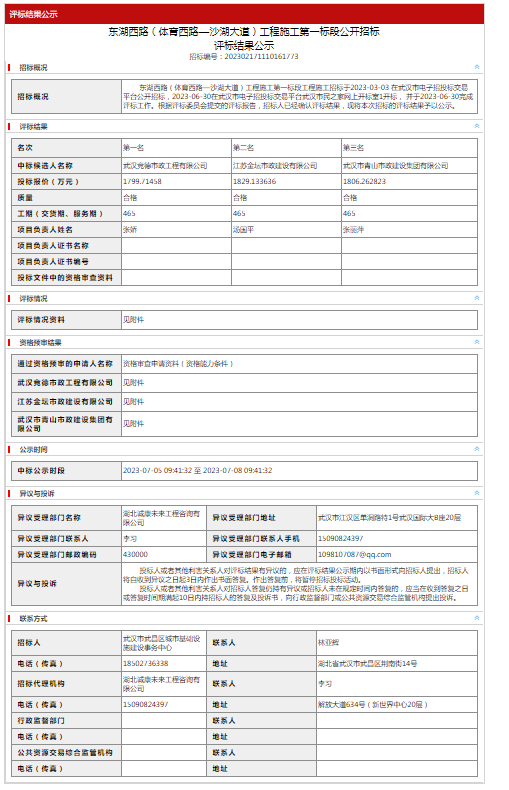Click 合格 in the first-place column
Screen dimensions: 509x790
(x=130, y=198)
